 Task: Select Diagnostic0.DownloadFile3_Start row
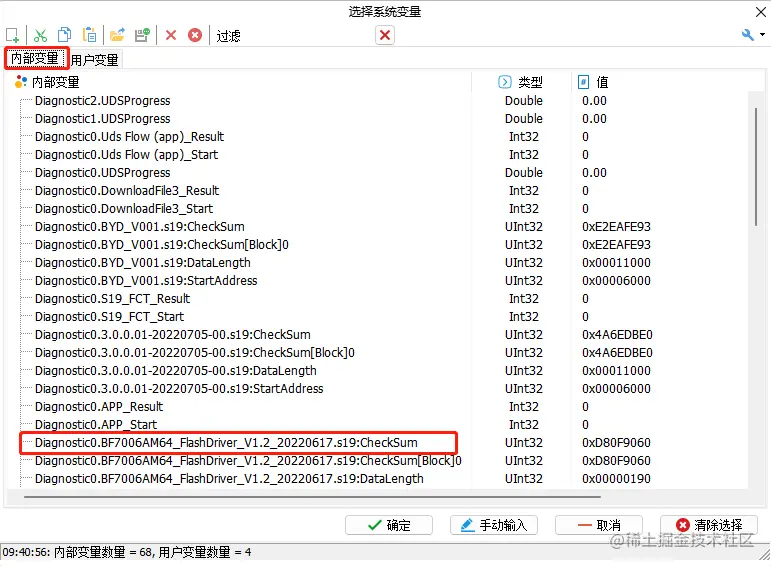(124, 209)
